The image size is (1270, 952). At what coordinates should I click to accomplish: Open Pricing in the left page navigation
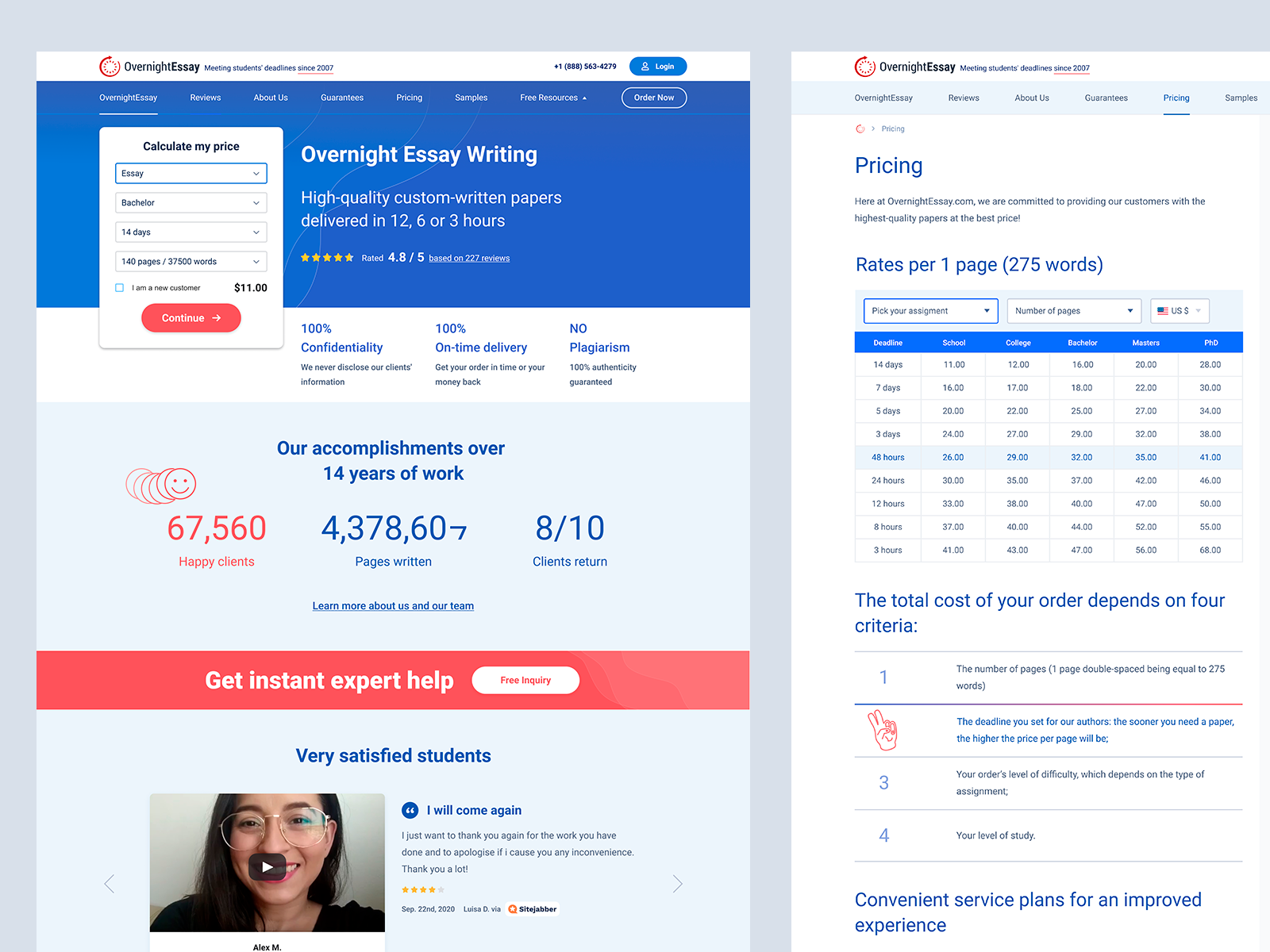pyautogui.click(x=410, y=98)
